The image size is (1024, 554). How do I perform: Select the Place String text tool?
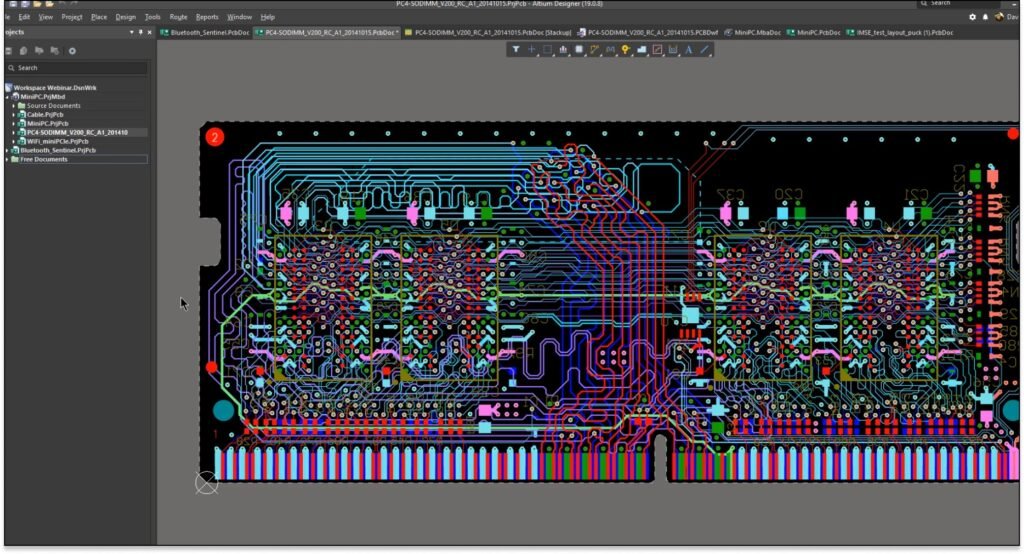(x=688, y=50)
